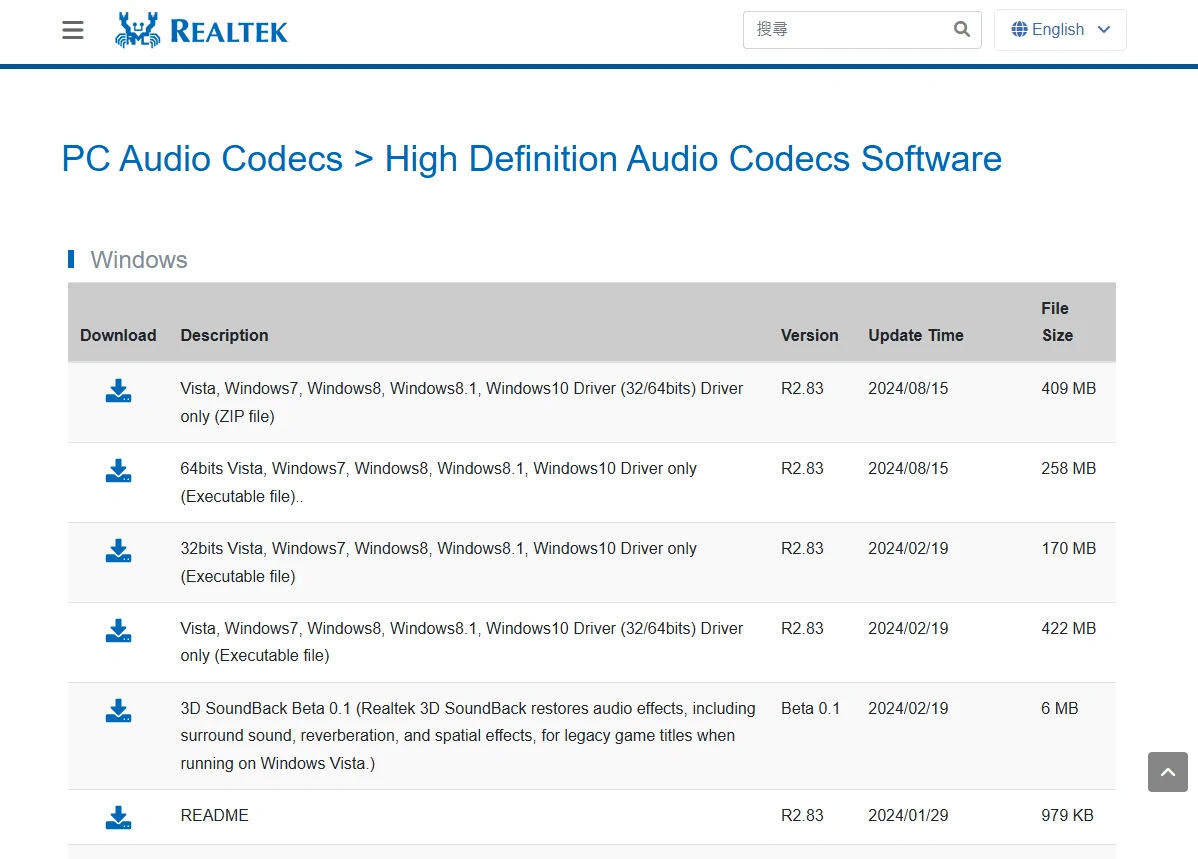Click R2.83 version in README row
This screenshot has width=1198, height=859.
(x=802, y=815)
